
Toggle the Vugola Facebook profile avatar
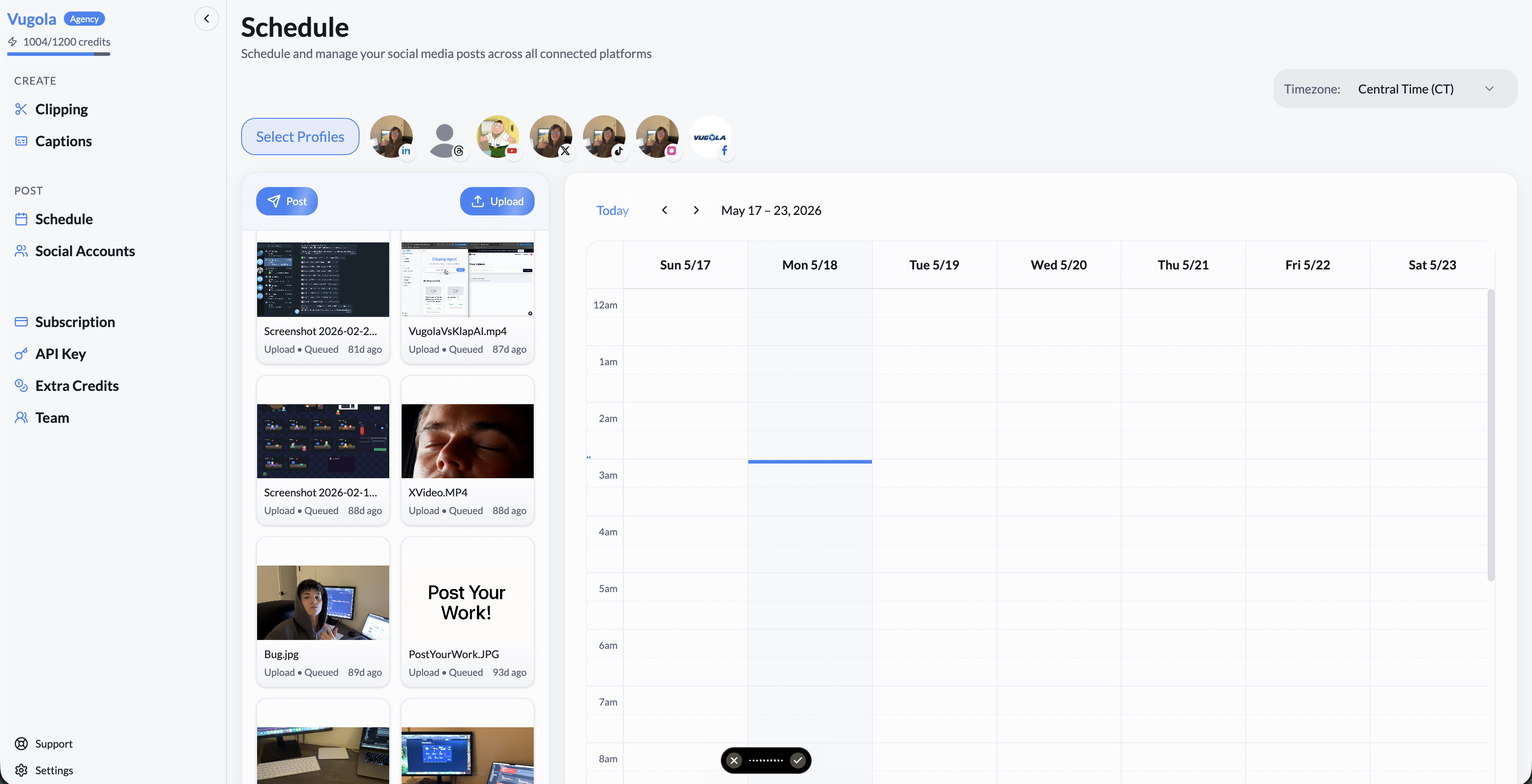[711, 137]
